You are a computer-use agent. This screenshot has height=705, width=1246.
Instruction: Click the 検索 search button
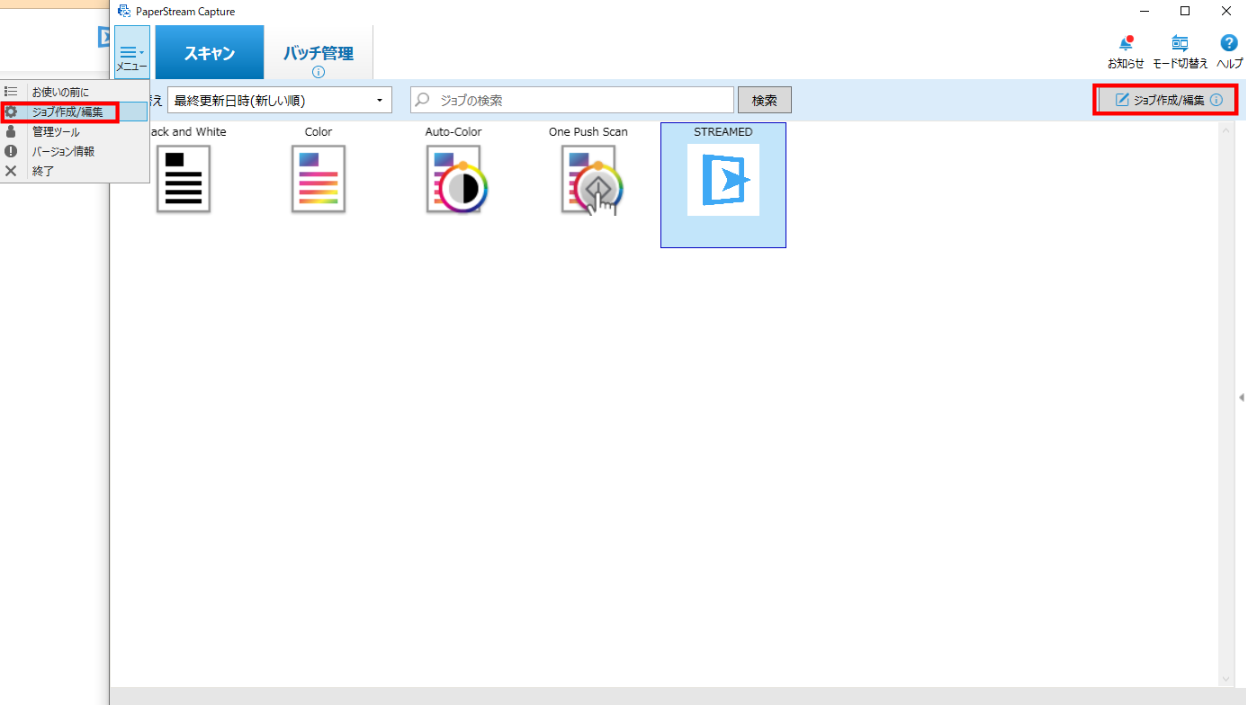point(764,100)
